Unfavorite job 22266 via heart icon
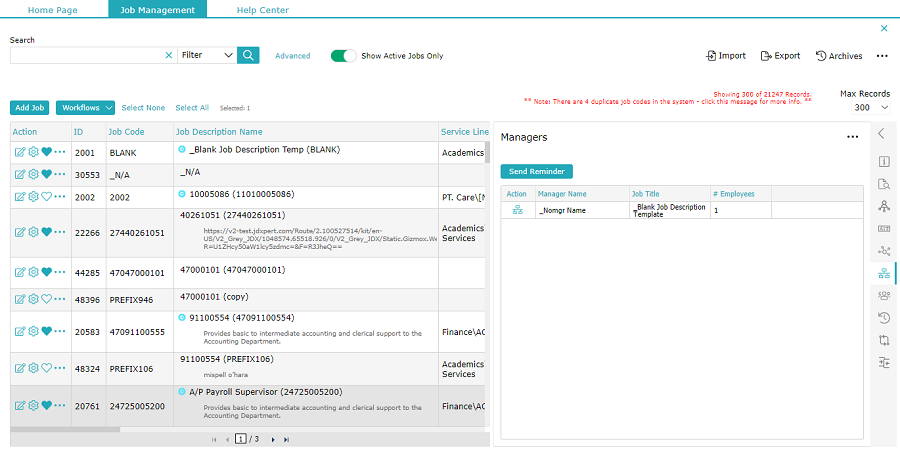The width and height of the screenshot is (900, 450). pos(46,233)
